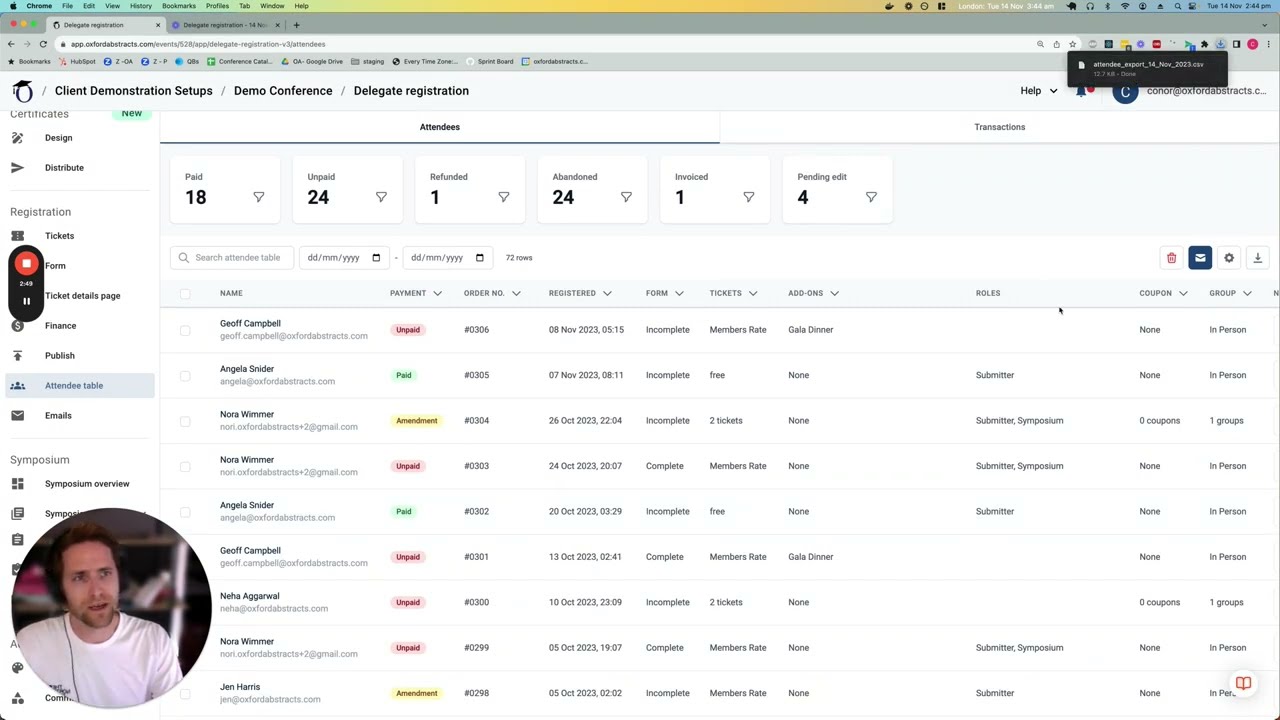Image resolution: width=1280 pixels, height=720 pixels.
Task: Click the Search attendee table field
Action: tap(232, 258)
